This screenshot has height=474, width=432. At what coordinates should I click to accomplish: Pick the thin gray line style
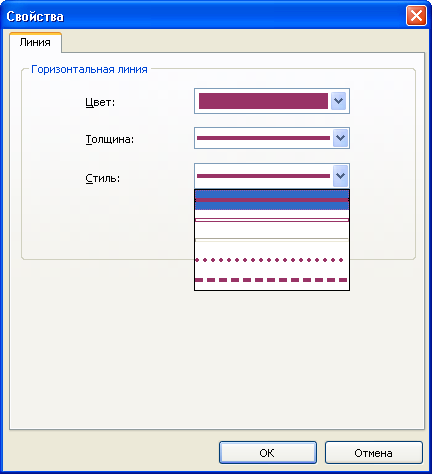click(272, 239)
